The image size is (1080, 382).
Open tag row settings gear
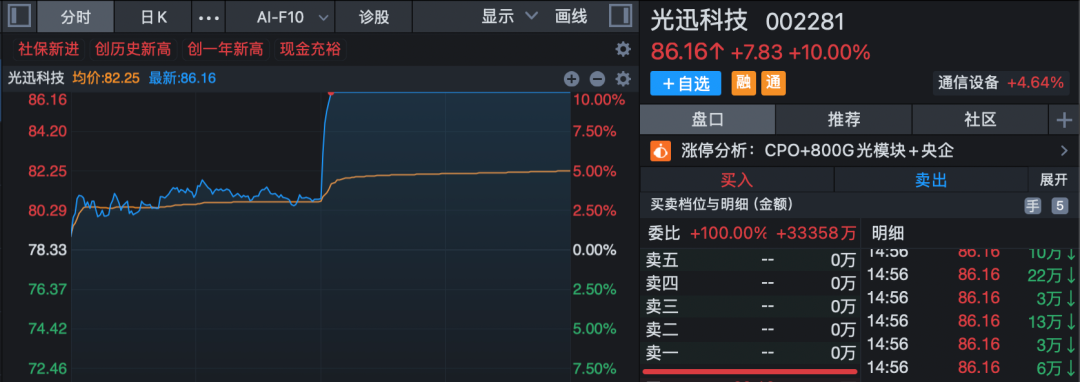pos(623,50)
